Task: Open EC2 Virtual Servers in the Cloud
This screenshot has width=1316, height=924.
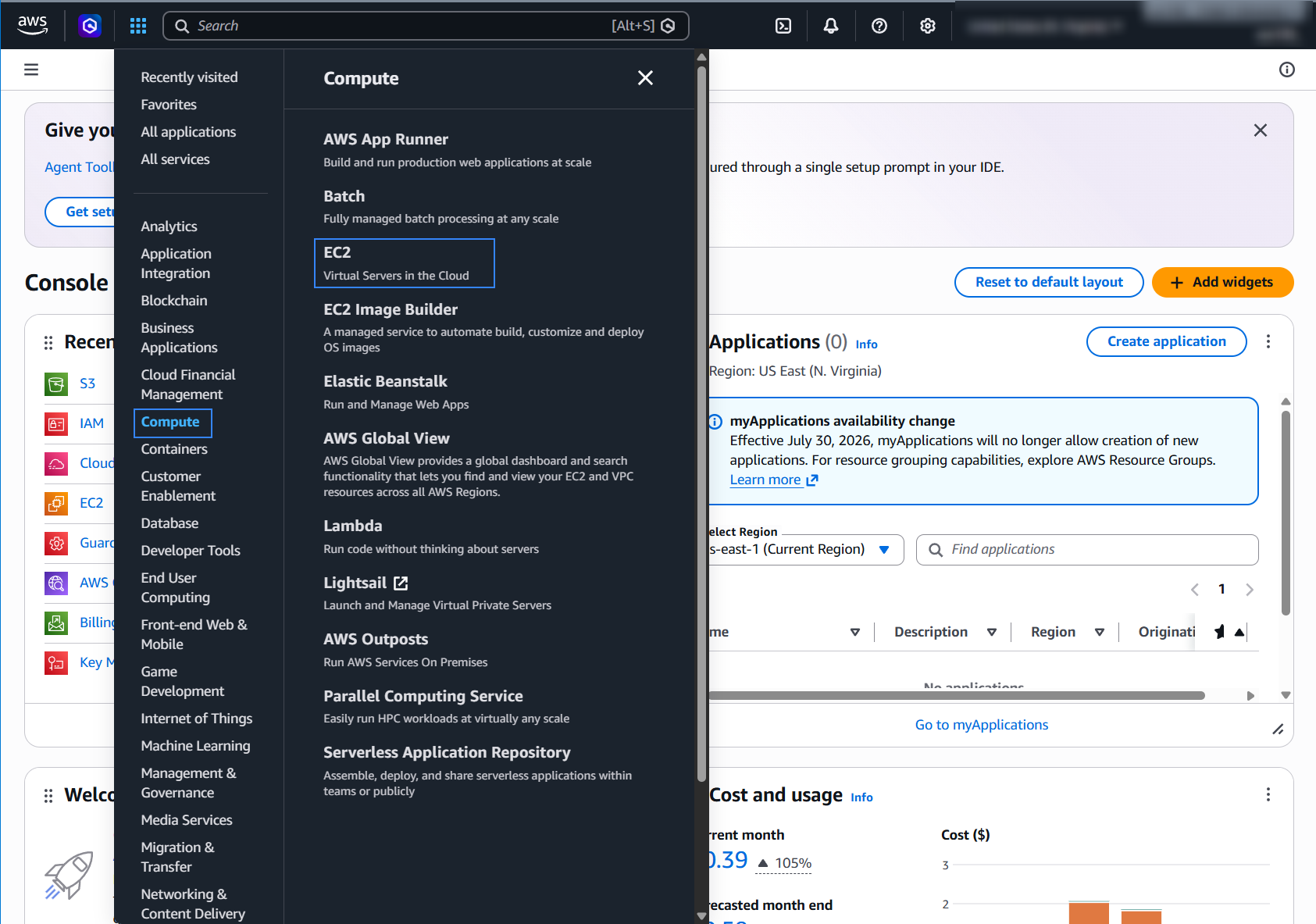Action: pyautogui.click(x=405, y=263)
